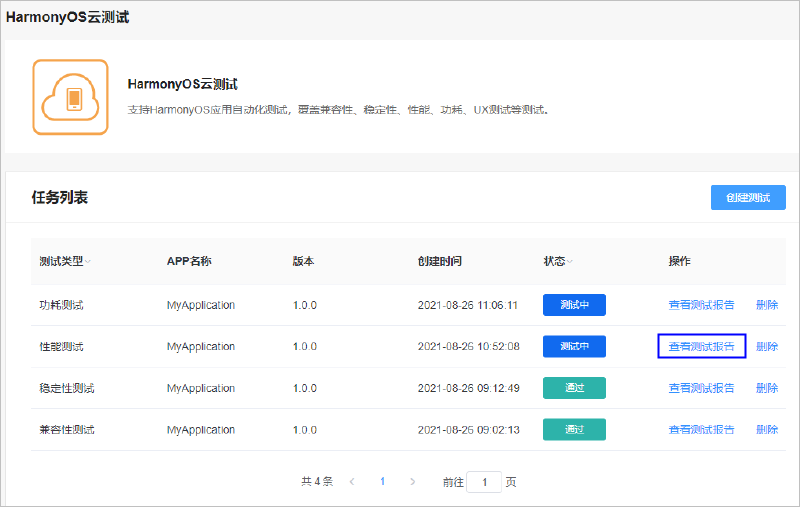Click timestamp 2021-08-26 09:12:49
800x507 pixels.
point(469,388)
